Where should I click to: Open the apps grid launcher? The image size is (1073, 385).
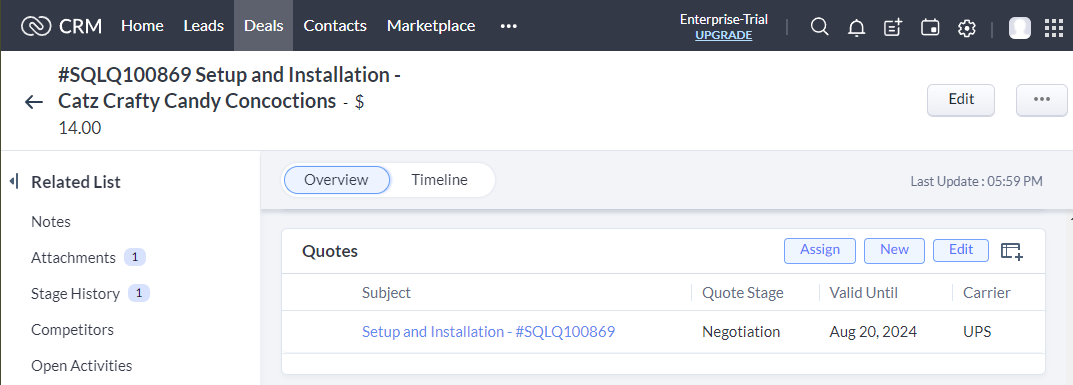point(1054,27)
